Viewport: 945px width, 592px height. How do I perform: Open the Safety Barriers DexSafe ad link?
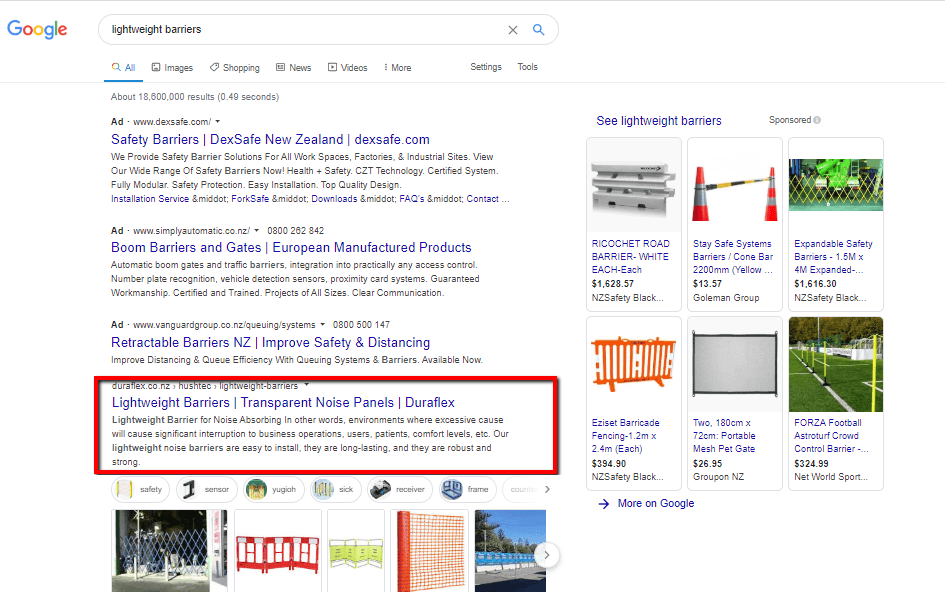click(x=270, y=139)
